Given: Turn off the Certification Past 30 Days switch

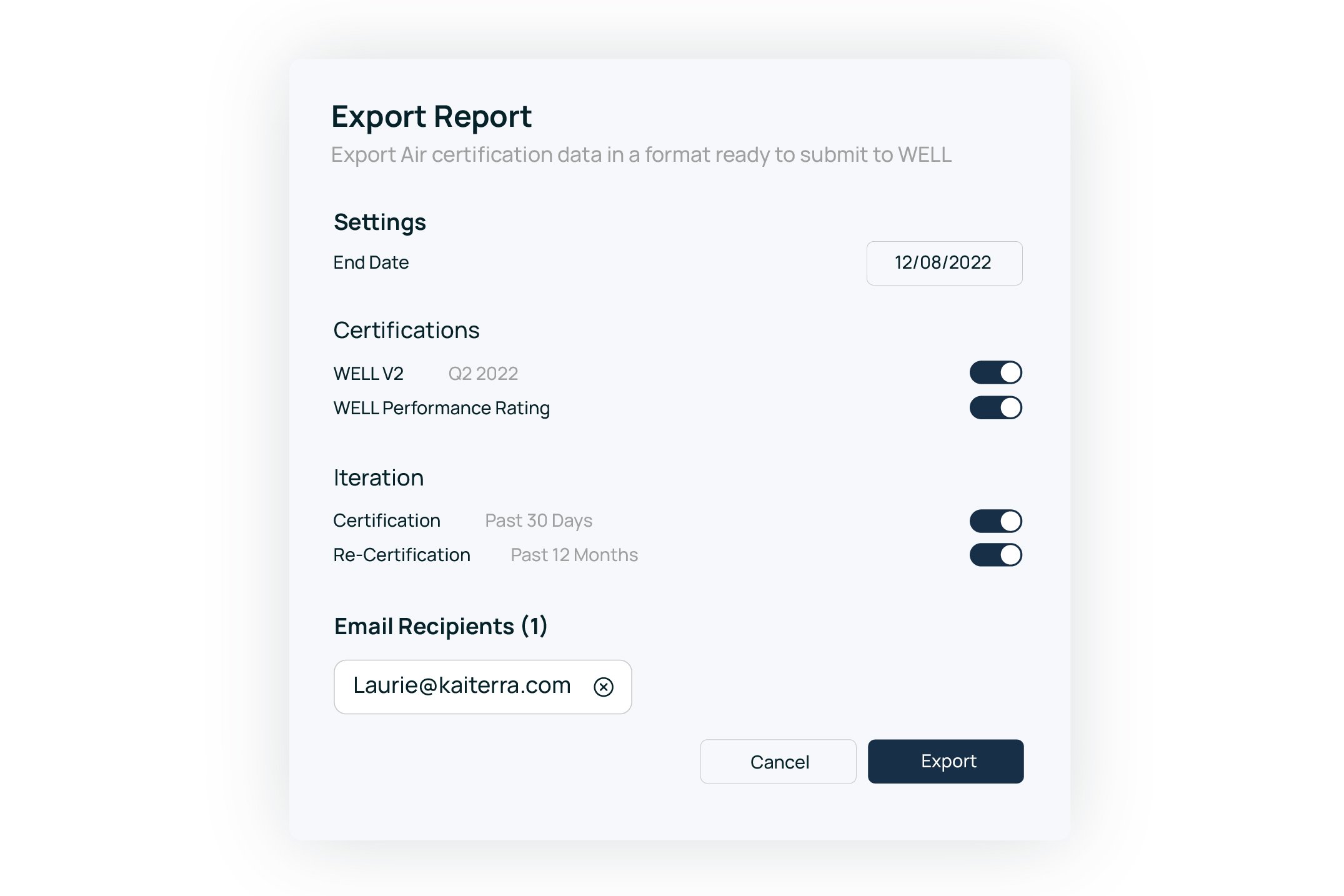Looking at the screenshot, I should click(995, 520).
